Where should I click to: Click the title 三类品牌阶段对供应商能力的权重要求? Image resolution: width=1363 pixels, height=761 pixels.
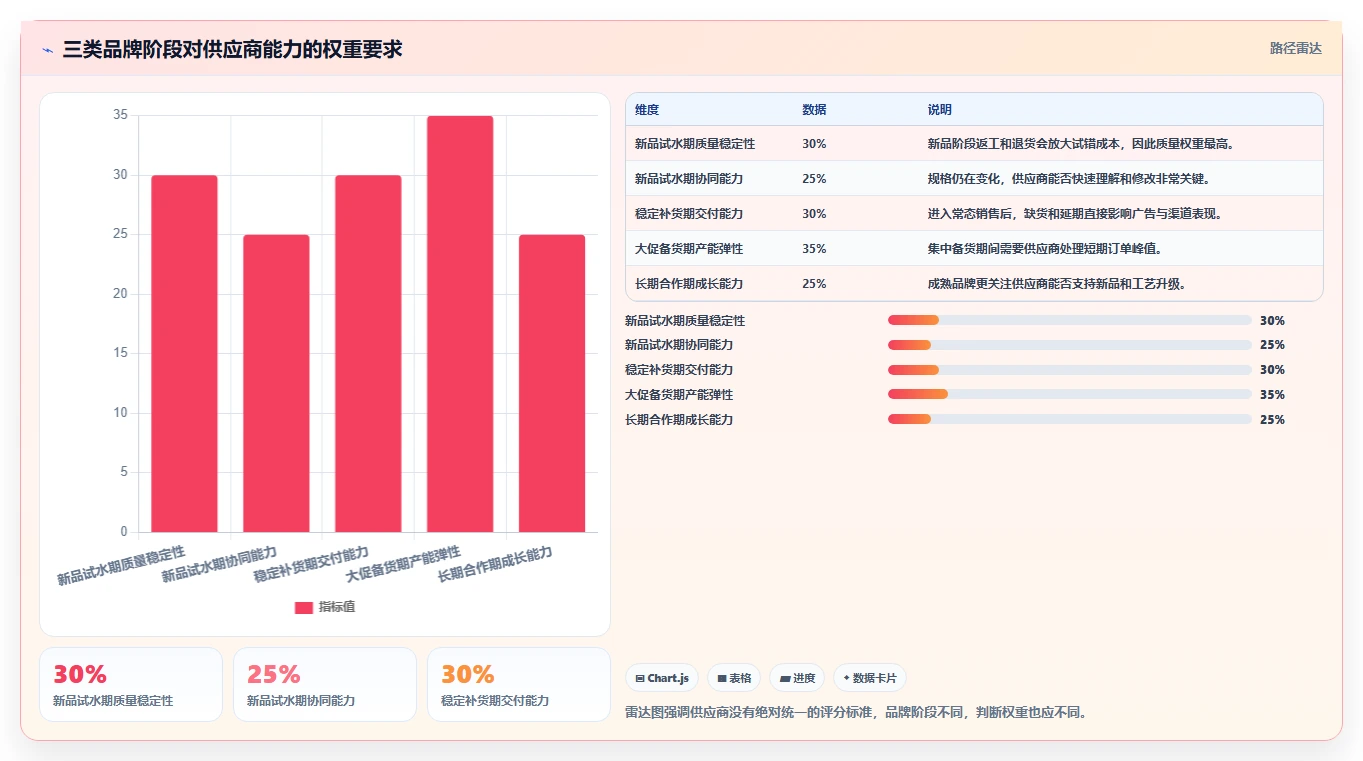point(232,49)
